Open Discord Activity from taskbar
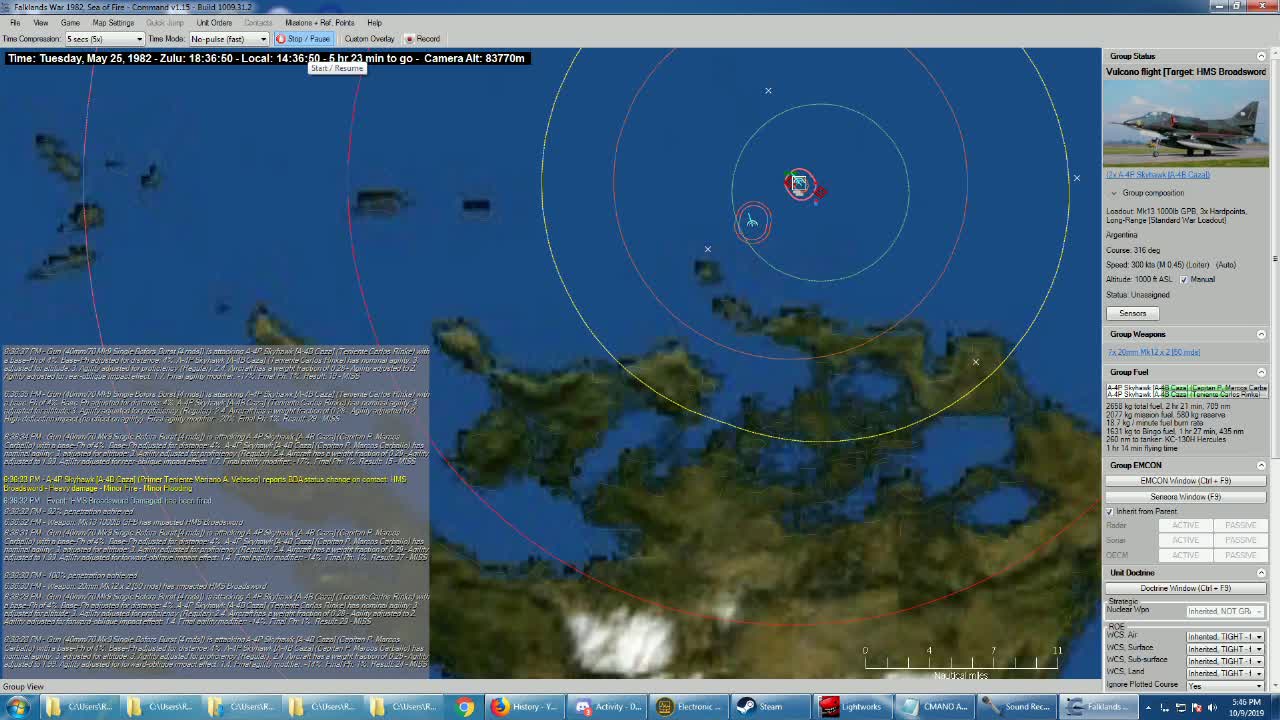The width and height of the screenshot is (1280, 720). 608,707
